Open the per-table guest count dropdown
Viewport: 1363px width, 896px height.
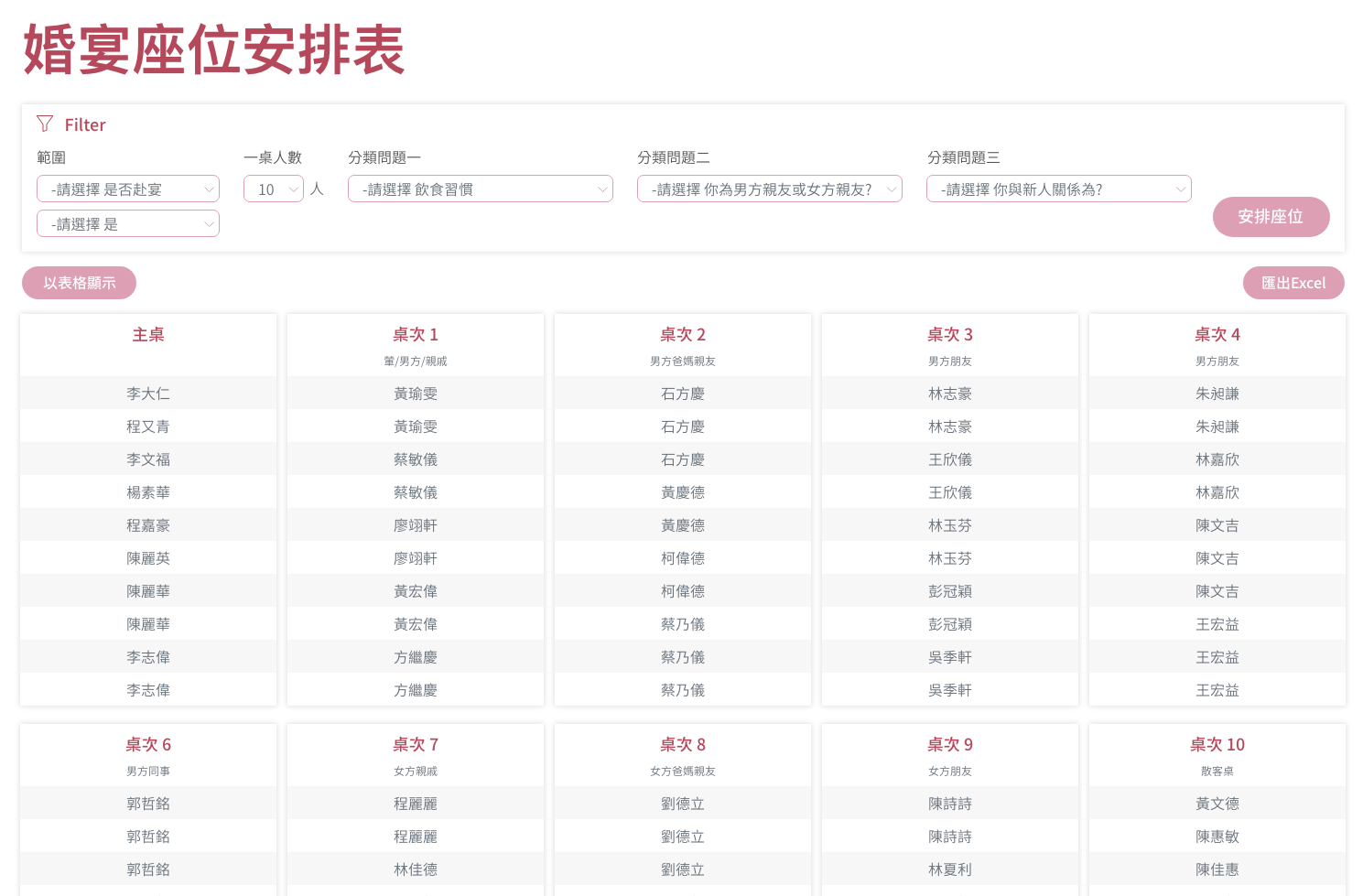pyautogui.click(x=273, y=189)
